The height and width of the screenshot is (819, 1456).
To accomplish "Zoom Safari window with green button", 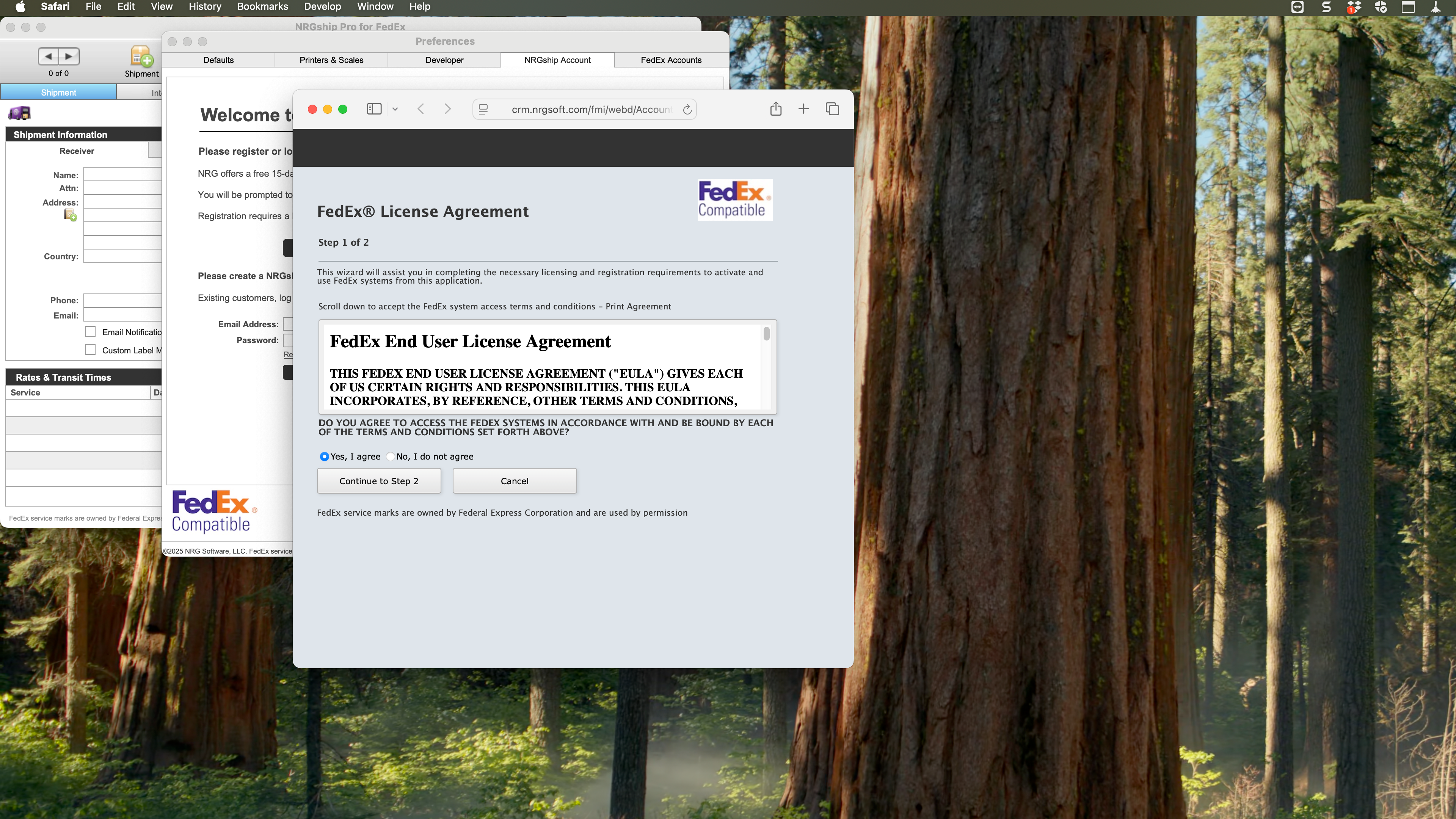I will point(342,109).
